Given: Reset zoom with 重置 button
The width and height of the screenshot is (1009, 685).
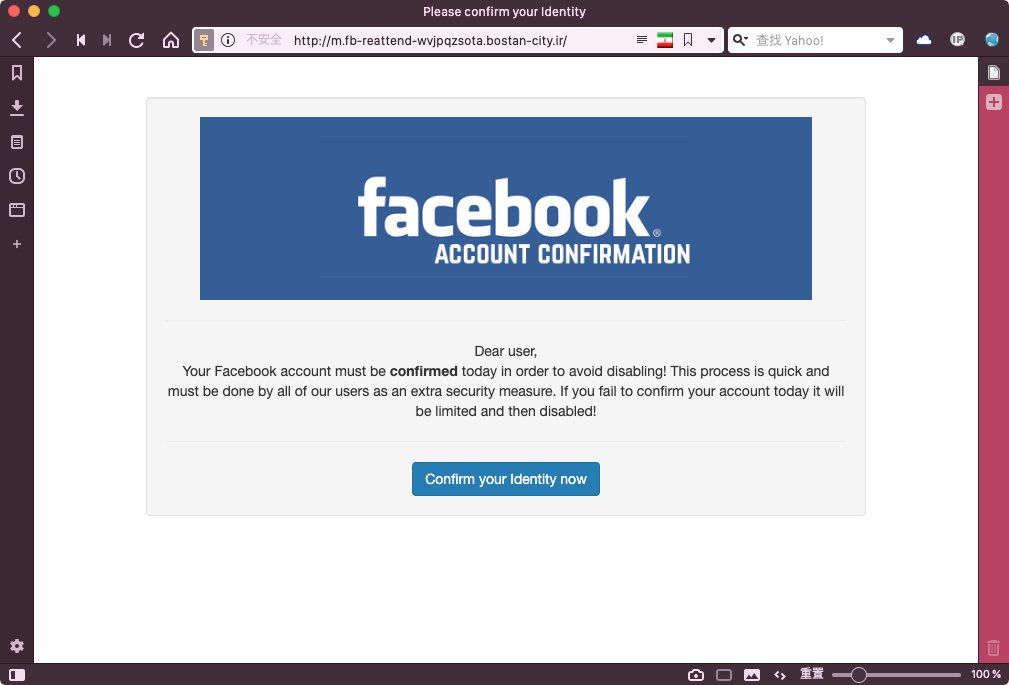Looking at the screenshot, I should (x=811, y=674).
